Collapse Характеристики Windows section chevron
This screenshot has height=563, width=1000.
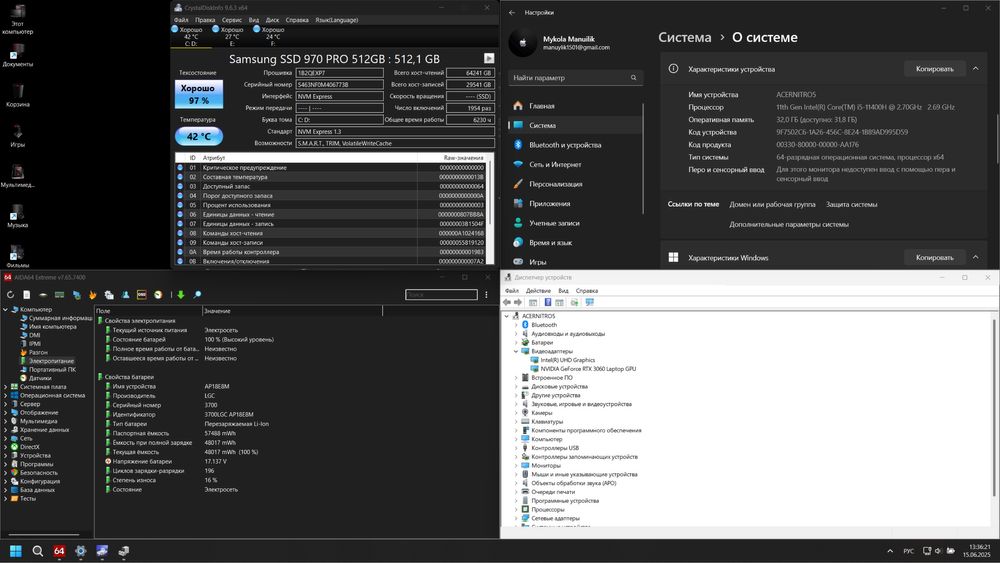click(x=975, y=257)
